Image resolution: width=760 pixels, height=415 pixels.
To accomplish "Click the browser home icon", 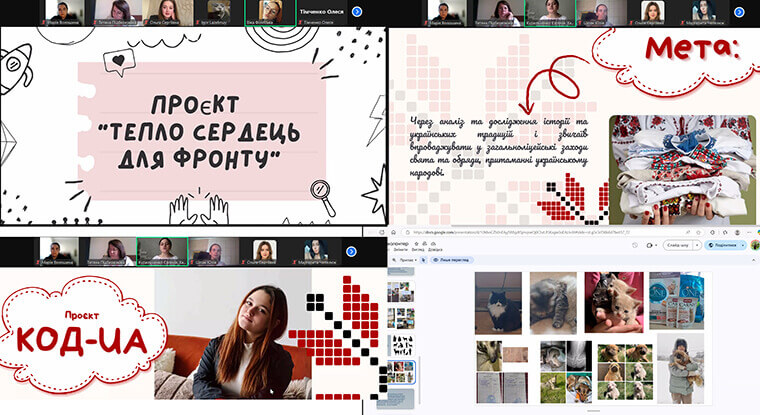I will tap(393, 231).
